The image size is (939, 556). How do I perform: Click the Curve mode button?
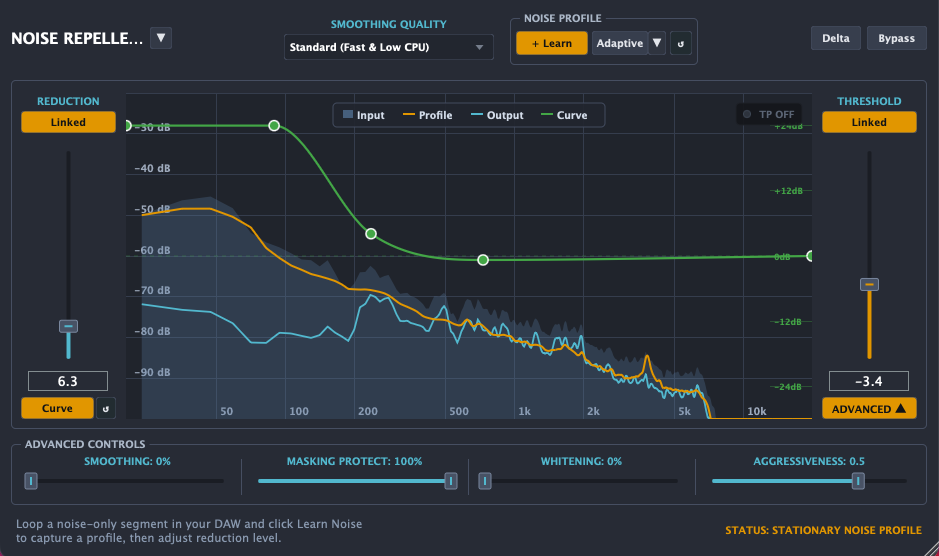[57, 409]
